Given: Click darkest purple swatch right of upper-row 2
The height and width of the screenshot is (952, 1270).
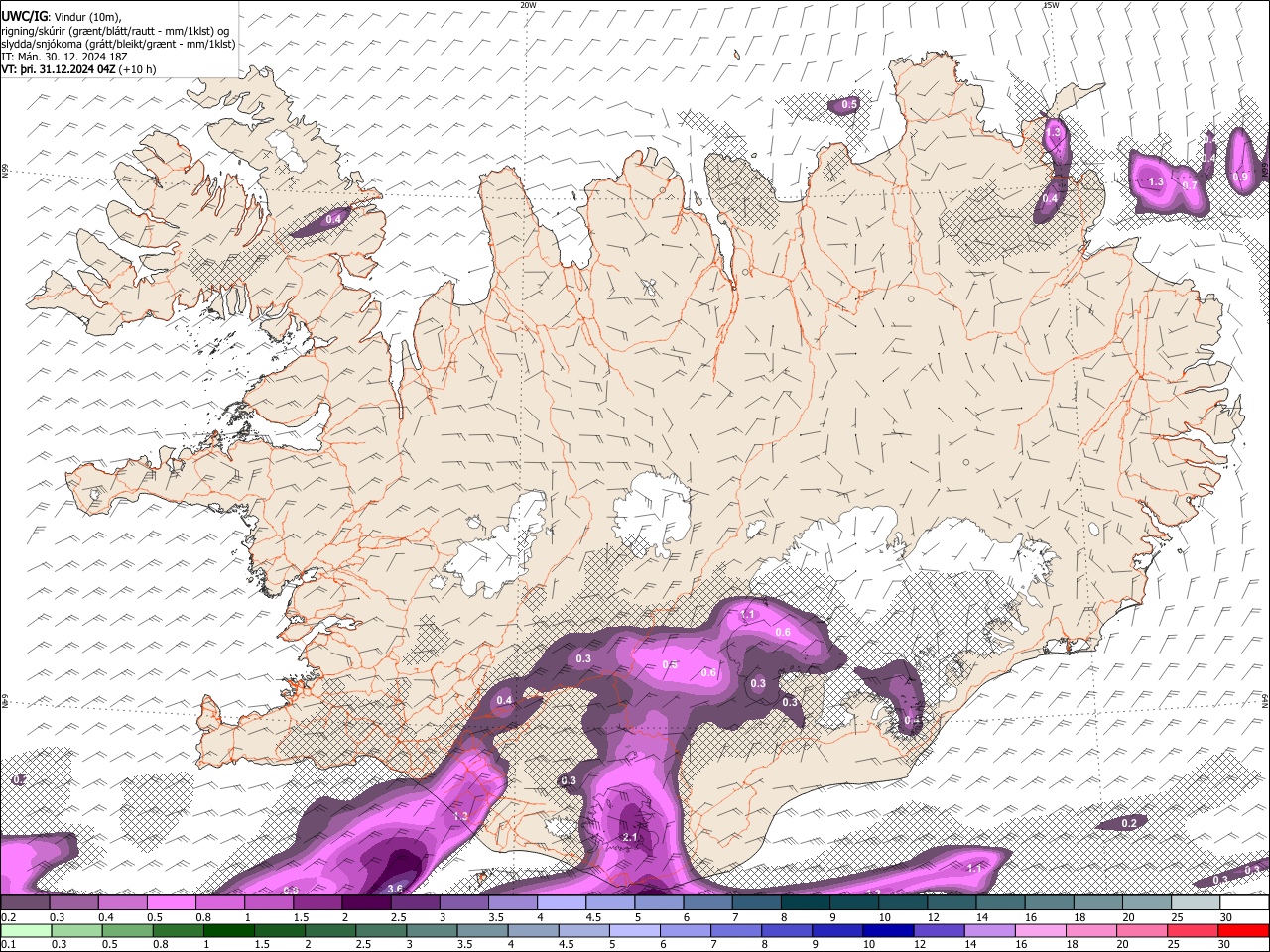Looking at the screenshot, I should tap(366, 902).
